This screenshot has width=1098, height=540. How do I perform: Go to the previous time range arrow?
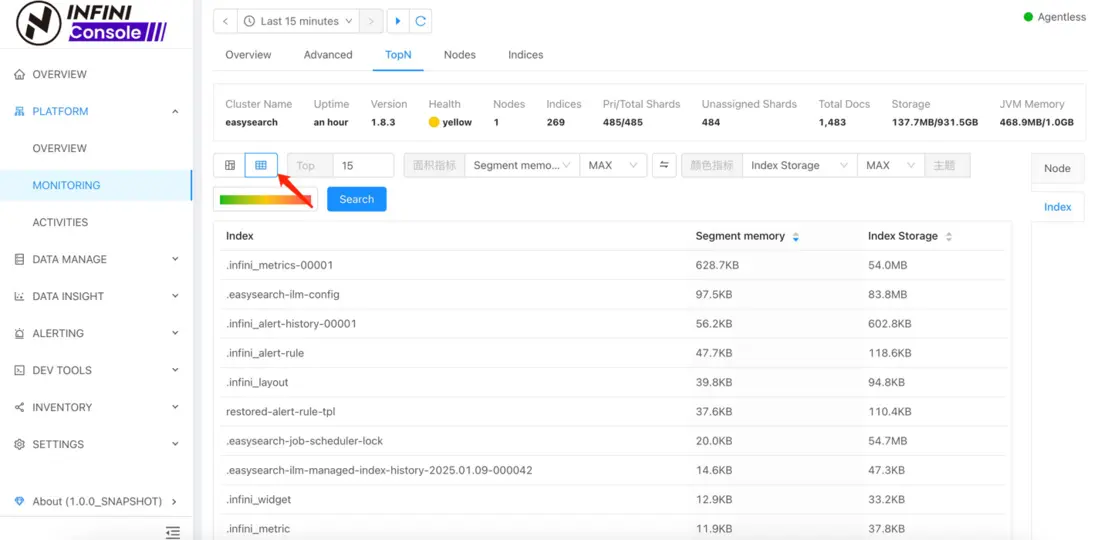click(x=226, y=21)
